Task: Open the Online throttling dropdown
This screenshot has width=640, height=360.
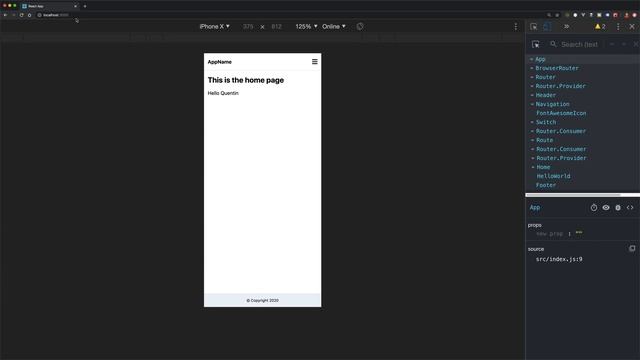Action: 333,27
